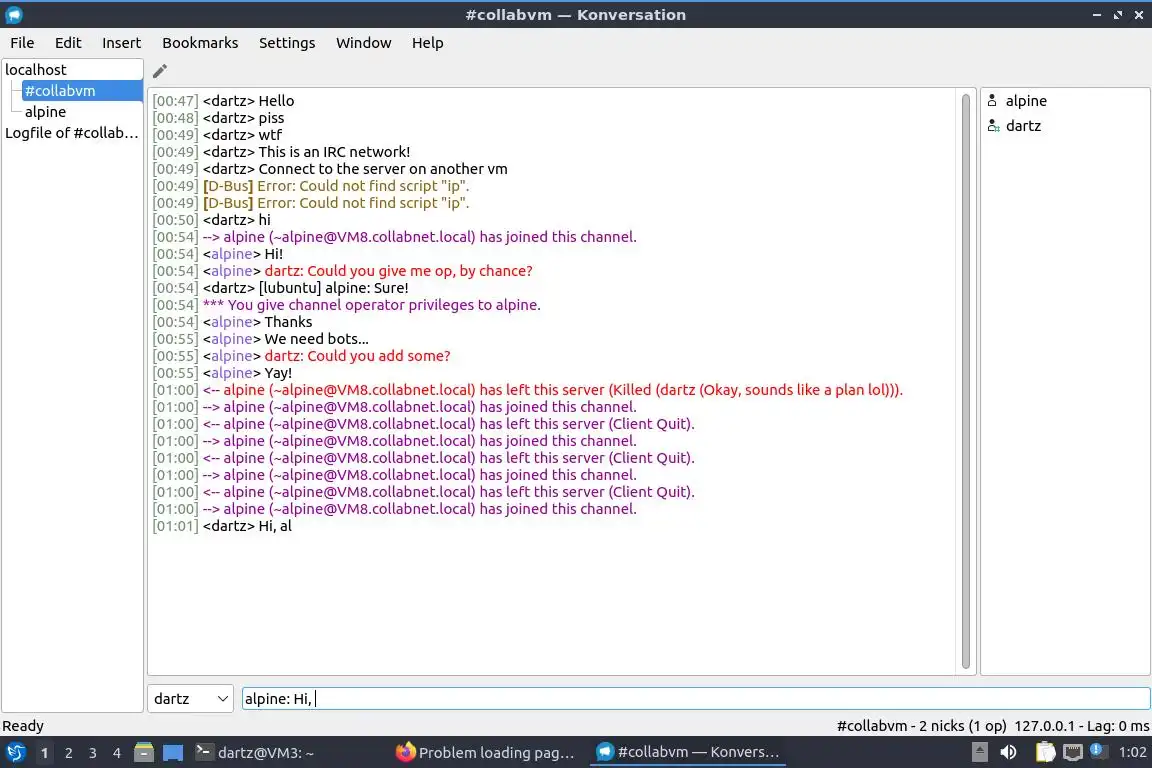Click the terminal icon of dartz@VM3 task
Image resolution: width=1152 pixels, height=768 pixels.
(x=204, y=752)
